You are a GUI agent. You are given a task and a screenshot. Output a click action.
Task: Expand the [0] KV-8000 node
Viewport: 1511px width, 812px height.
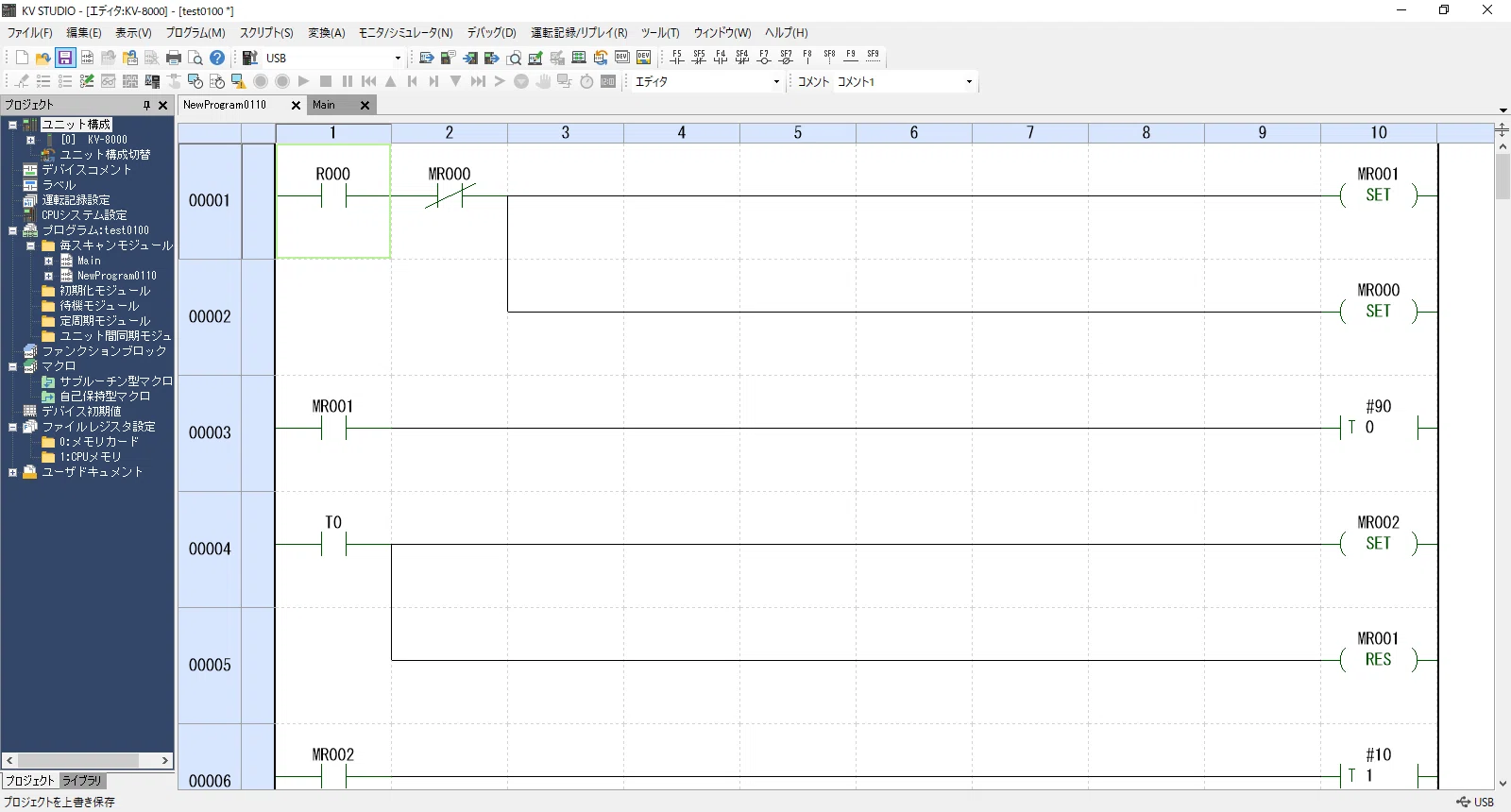tap(30, 140)
